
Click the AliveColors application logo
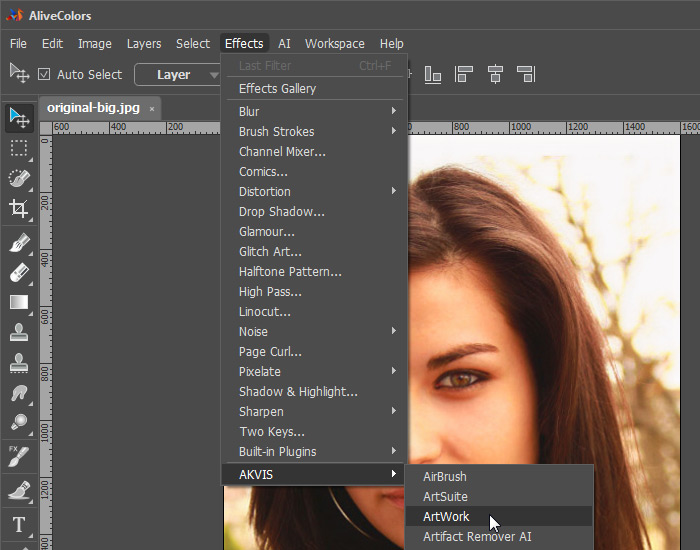click(14, 15)
